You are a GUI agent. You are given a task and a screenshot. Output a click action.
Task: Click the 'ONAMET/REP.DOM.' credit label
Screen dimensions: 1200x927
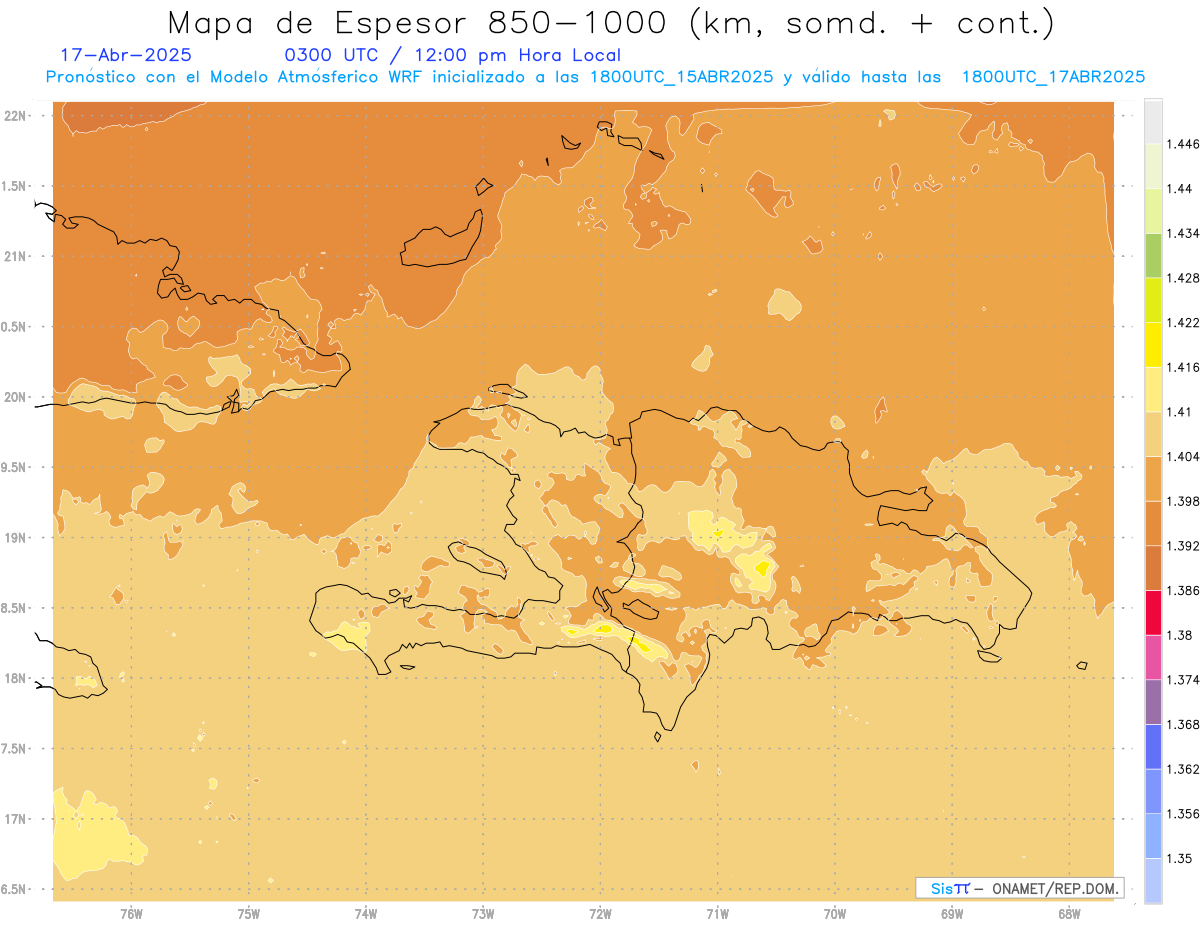pyautogui.click(x=1055, y=888)
